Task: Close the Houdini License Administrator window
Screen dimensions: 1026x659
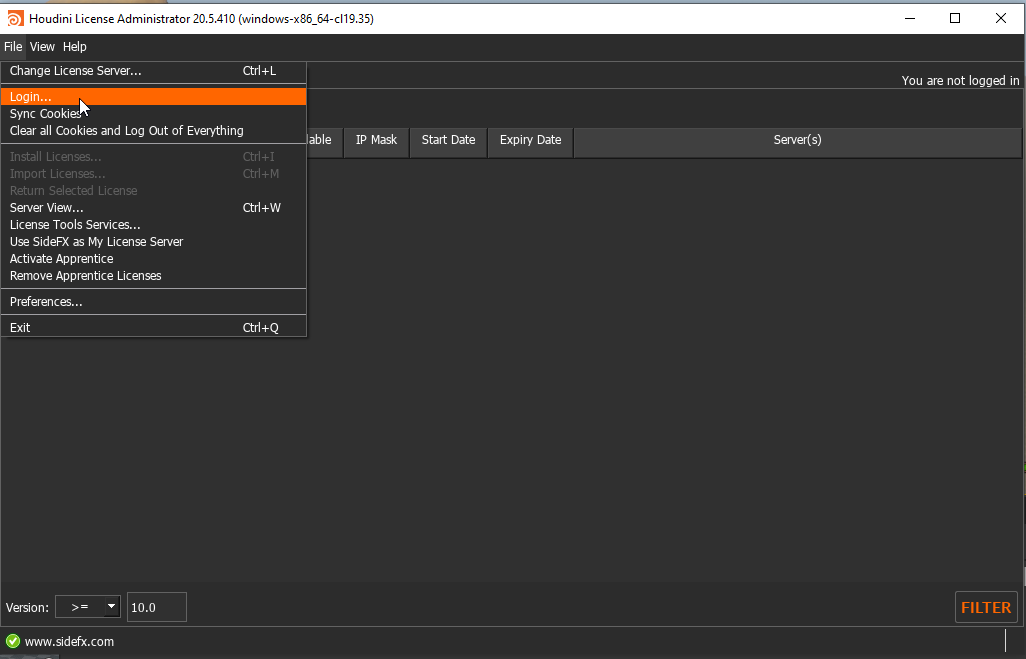Action: (1000, 18)
